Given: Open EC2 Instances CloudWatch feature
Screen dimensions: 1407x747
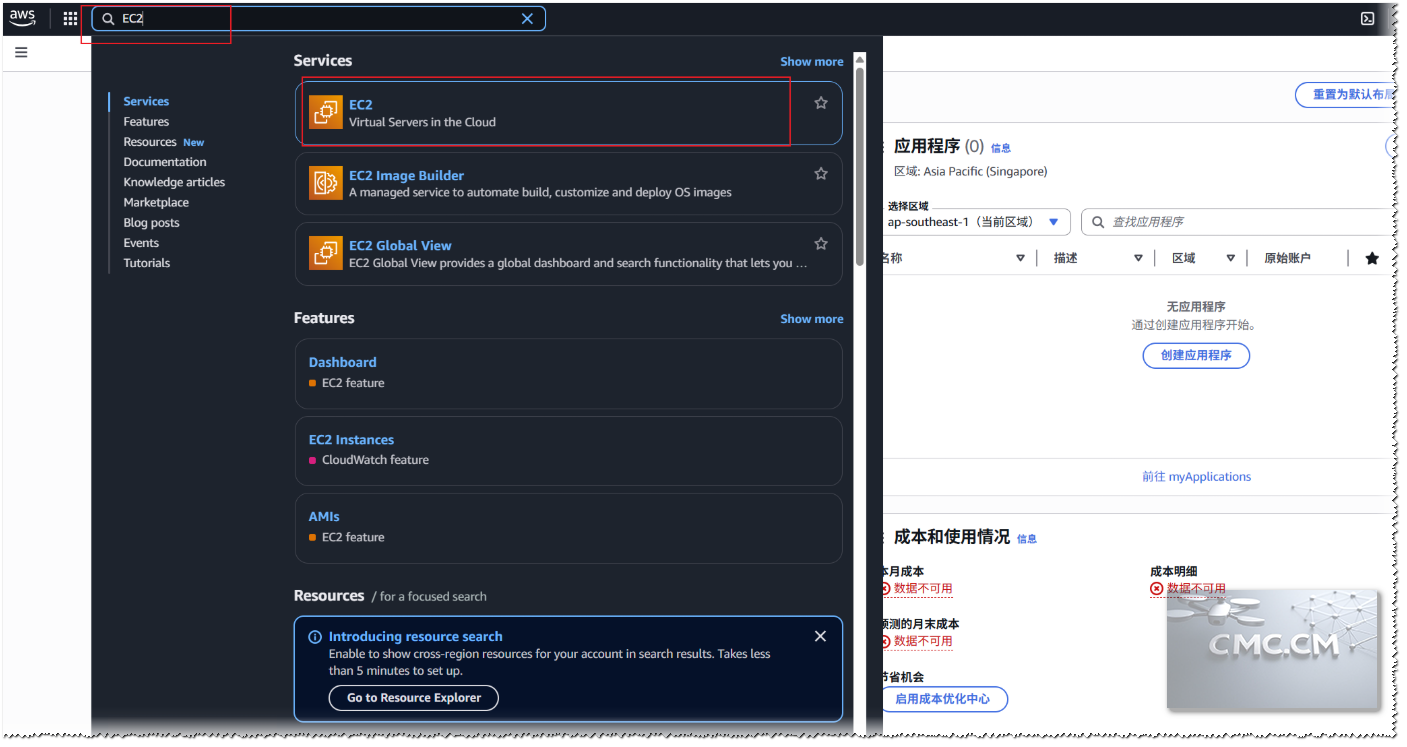Looking at the screenshot, I should click(x=568, y=450).
